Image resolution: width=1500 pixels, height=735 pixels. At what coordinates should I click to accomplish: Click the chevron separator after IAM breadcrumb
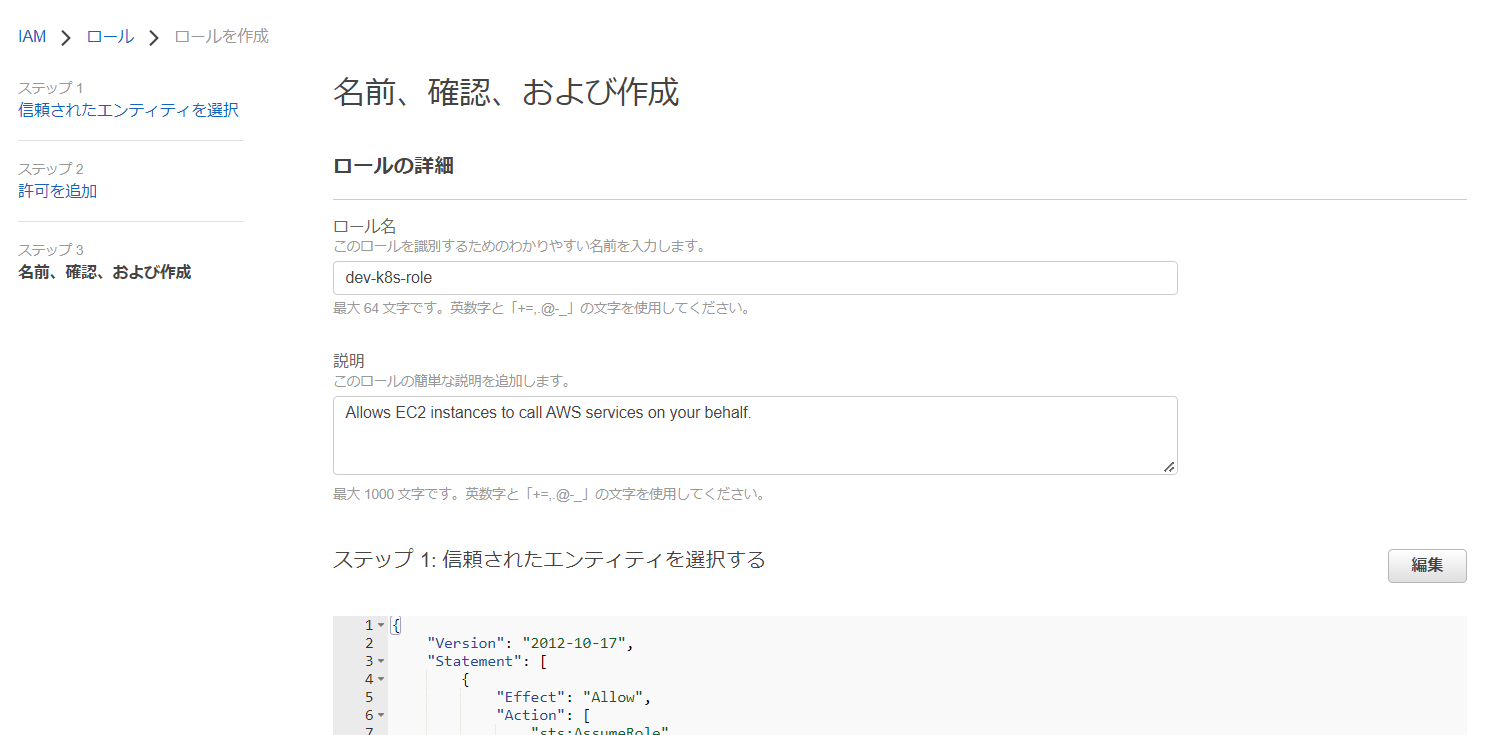tap(66, 38)
